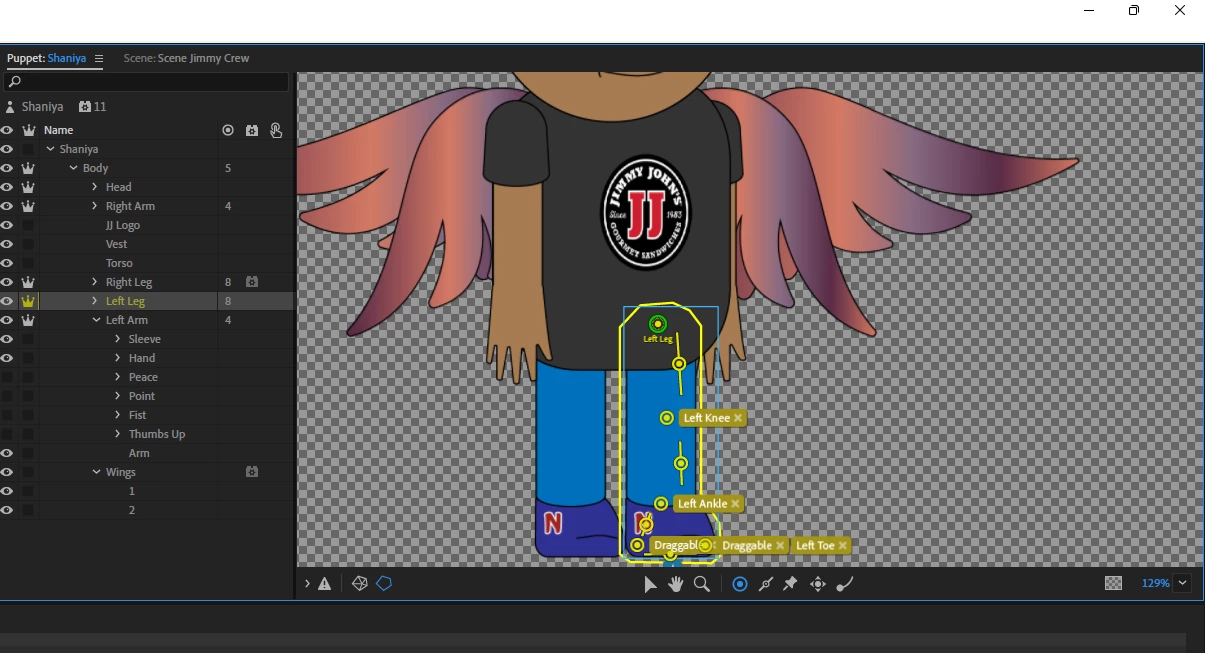The width and height of the screenshot is (1205, 653).
Task: Remove the Left Knee tag
Action: [x=738, y=418]
